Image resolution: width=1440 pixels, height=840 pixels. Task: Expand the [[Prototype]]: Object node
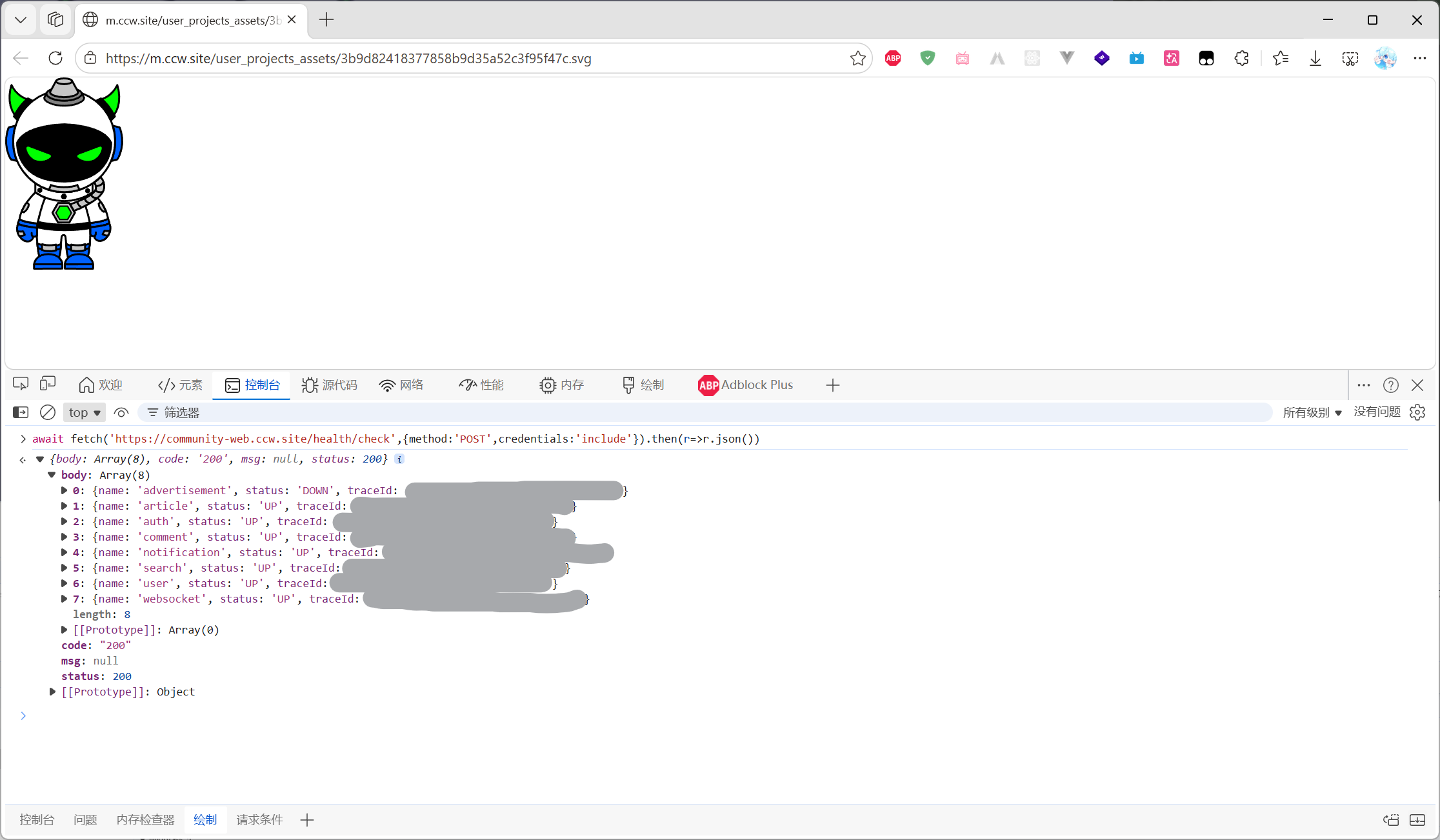tap(52, 692)
